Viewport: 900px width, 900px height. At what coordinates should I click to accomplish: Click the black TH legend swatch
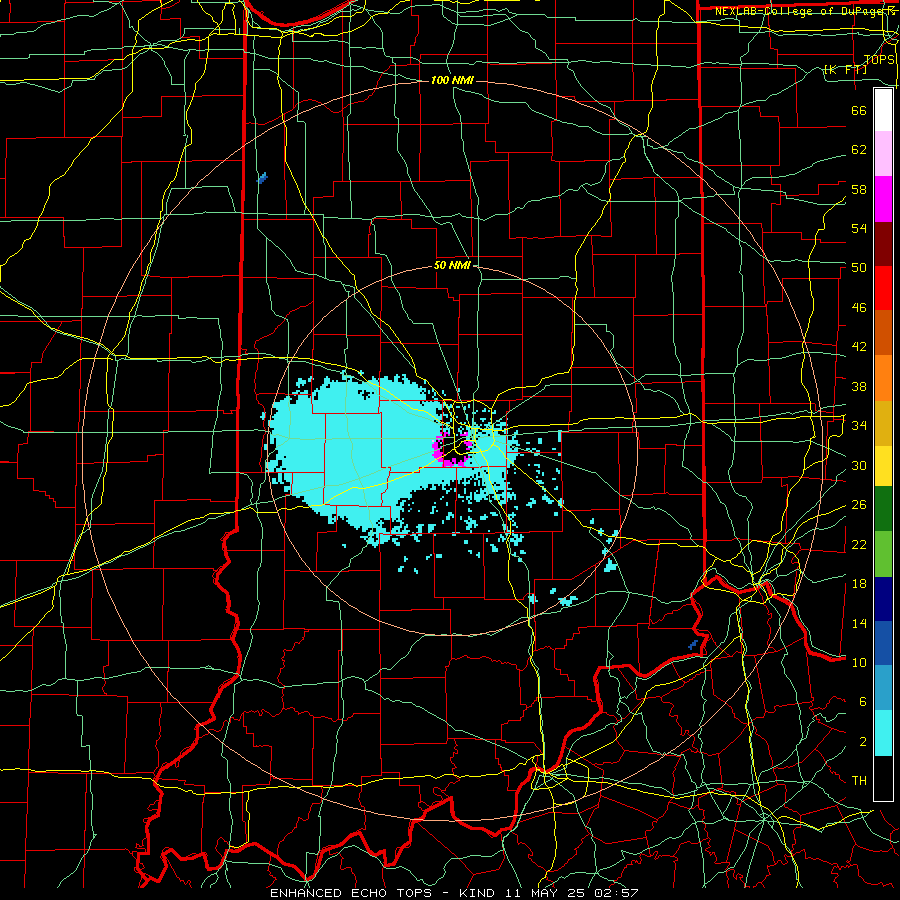pos(883,778)
